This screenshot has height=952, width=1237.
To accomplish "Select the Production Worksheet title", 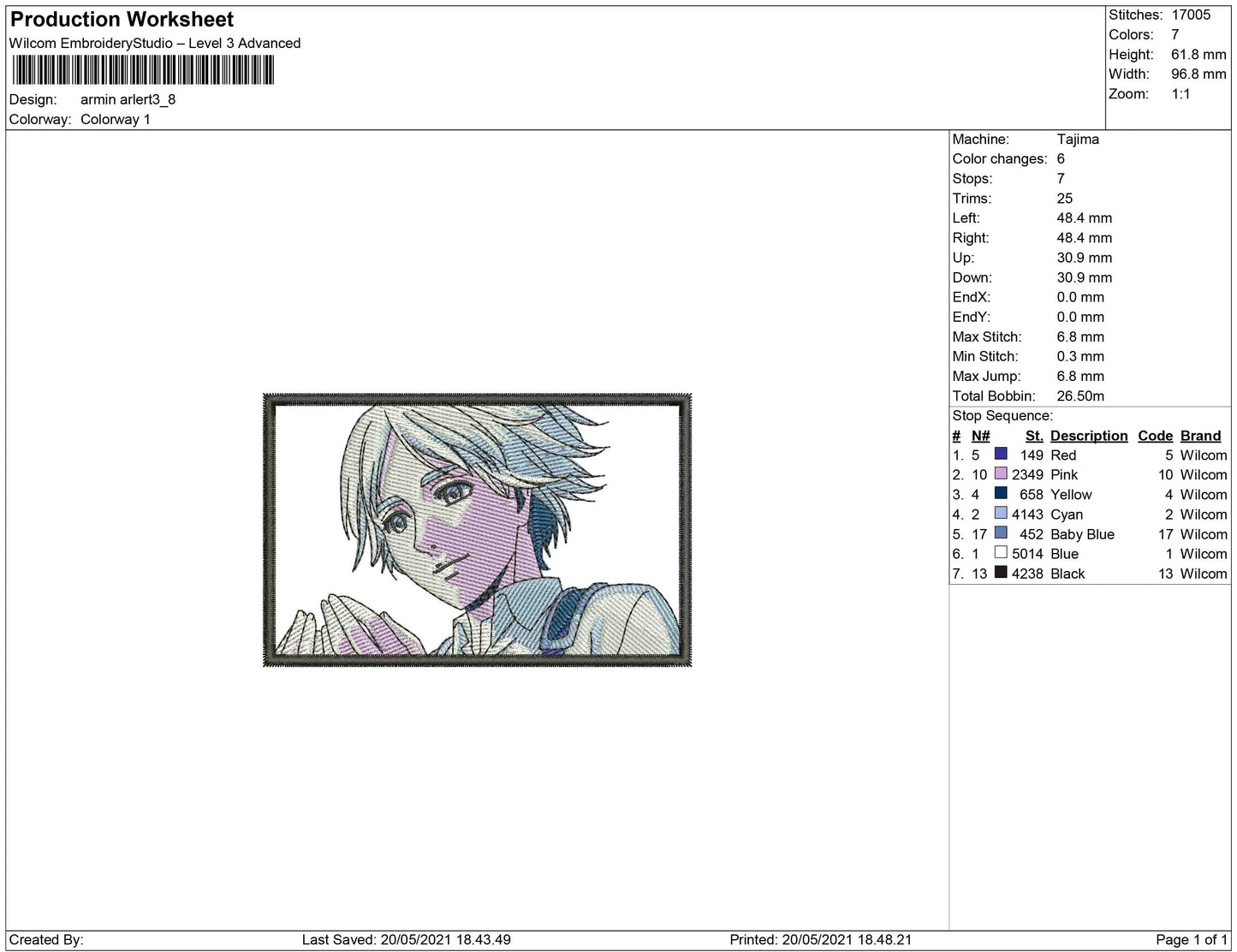I will (x=122, y=20).
